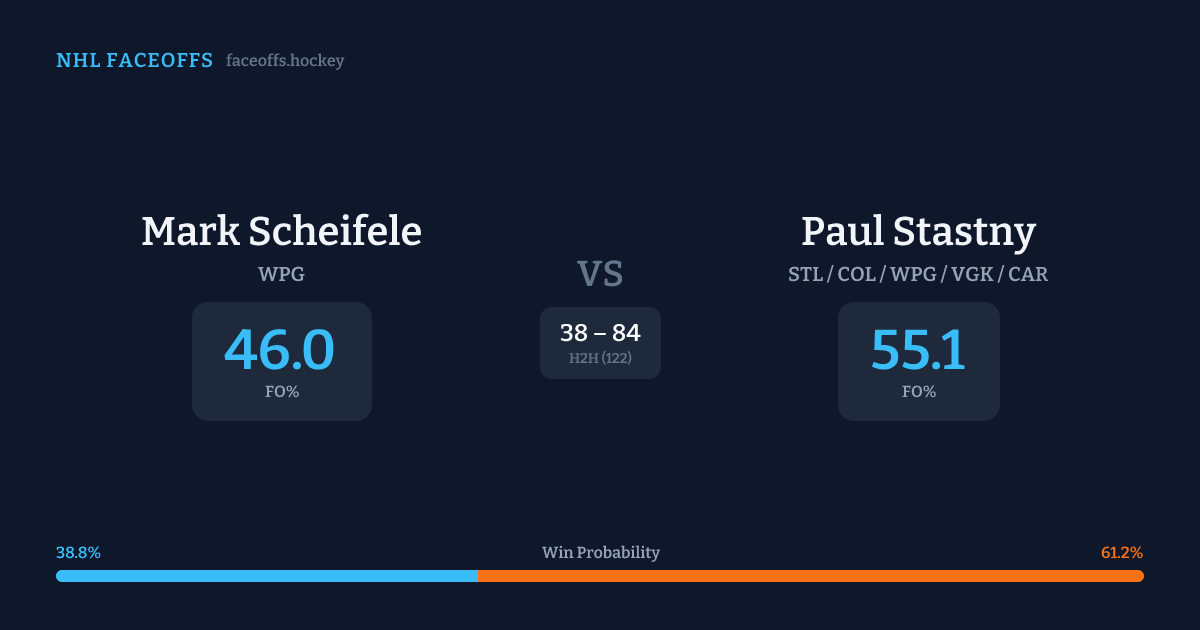The image size is (1200, 630).
Task: Click the NHL FACEOFFS header title
Action: point(134,61)
